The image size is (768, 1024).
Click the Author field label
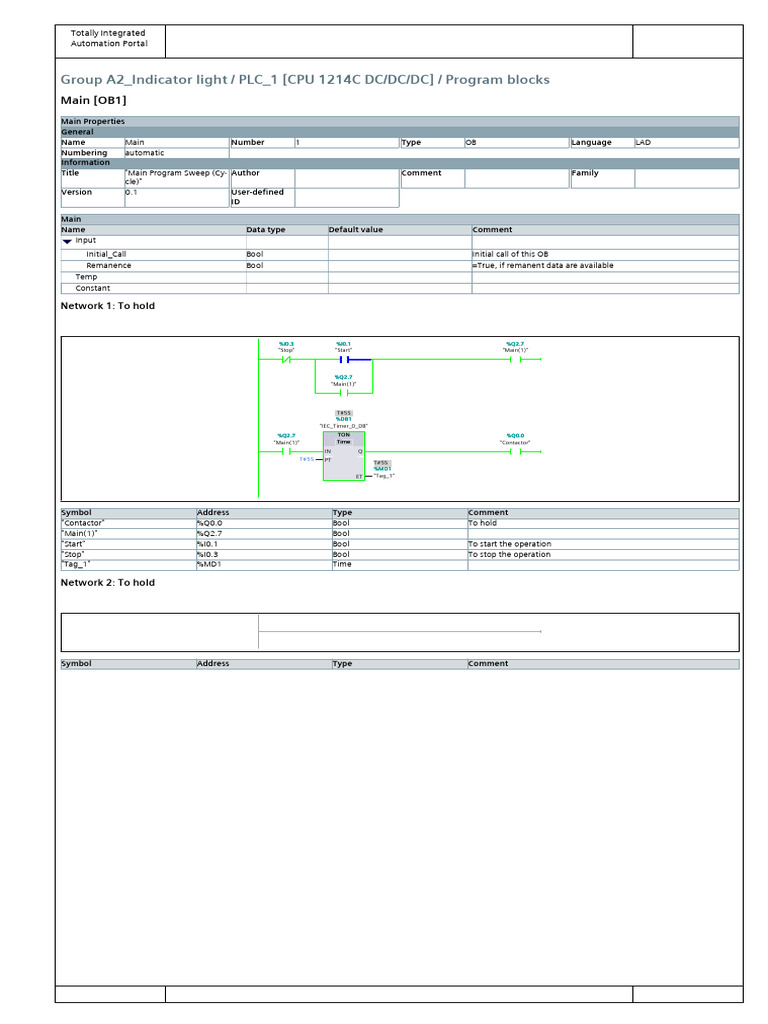coord(246,173)
